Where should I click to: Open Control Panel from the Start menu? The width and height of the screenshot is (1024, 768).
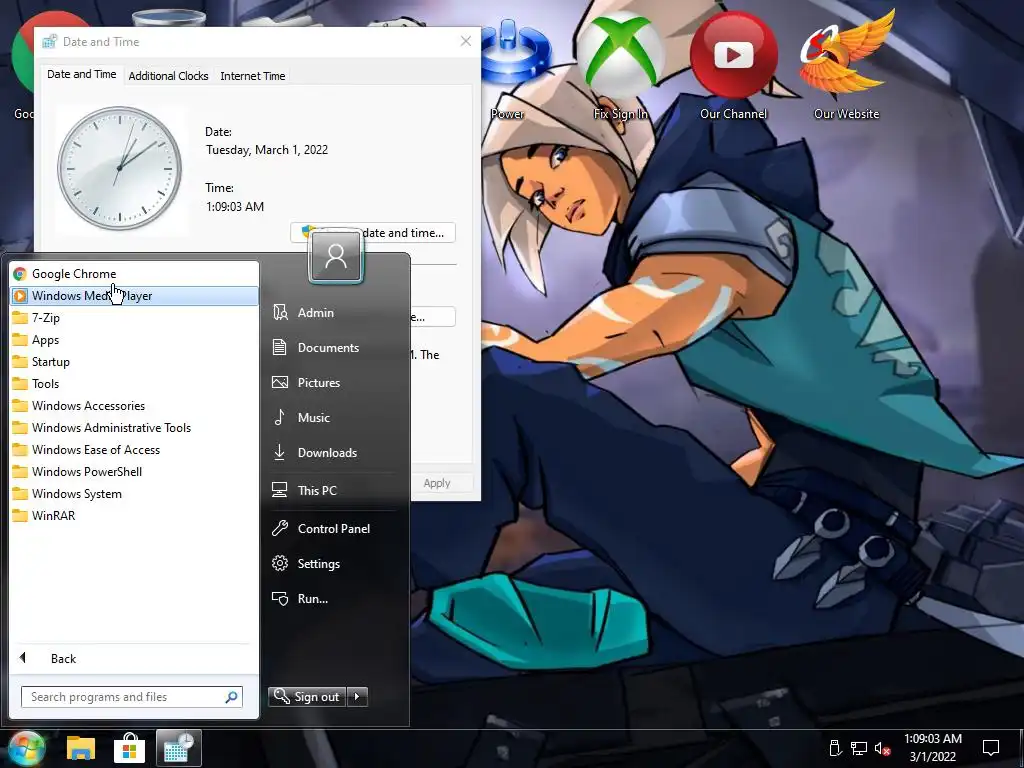tap(332, 528)
